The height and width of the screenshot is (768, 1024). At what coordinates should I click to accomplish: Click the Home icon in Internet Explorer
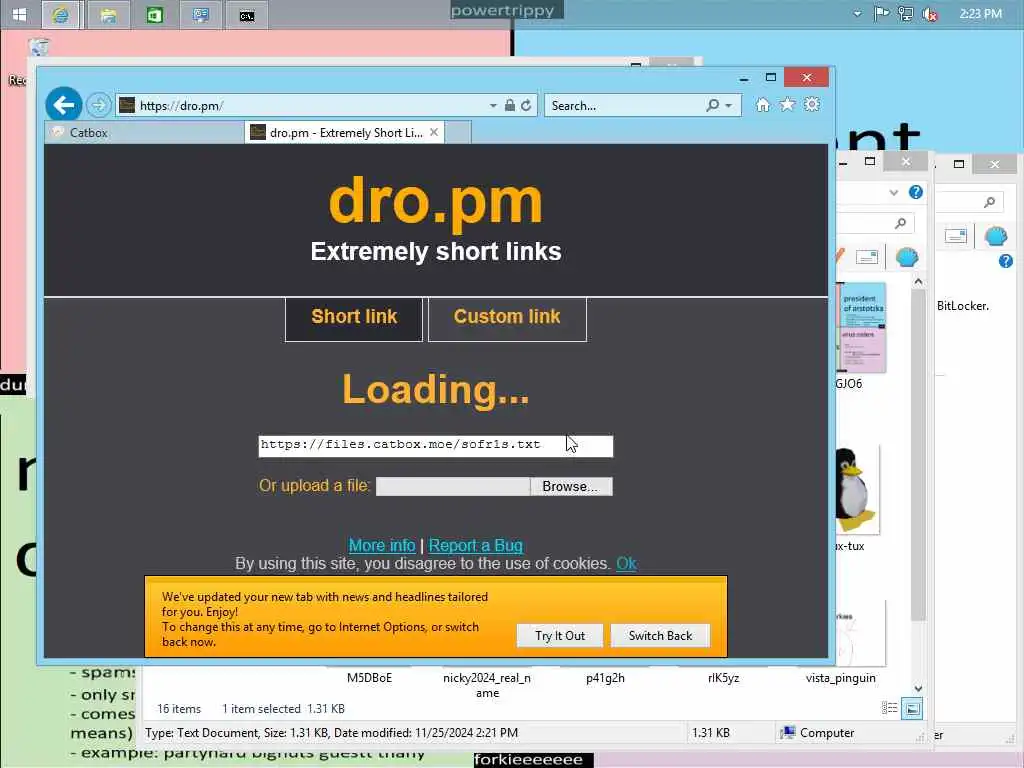click(763, 104)
